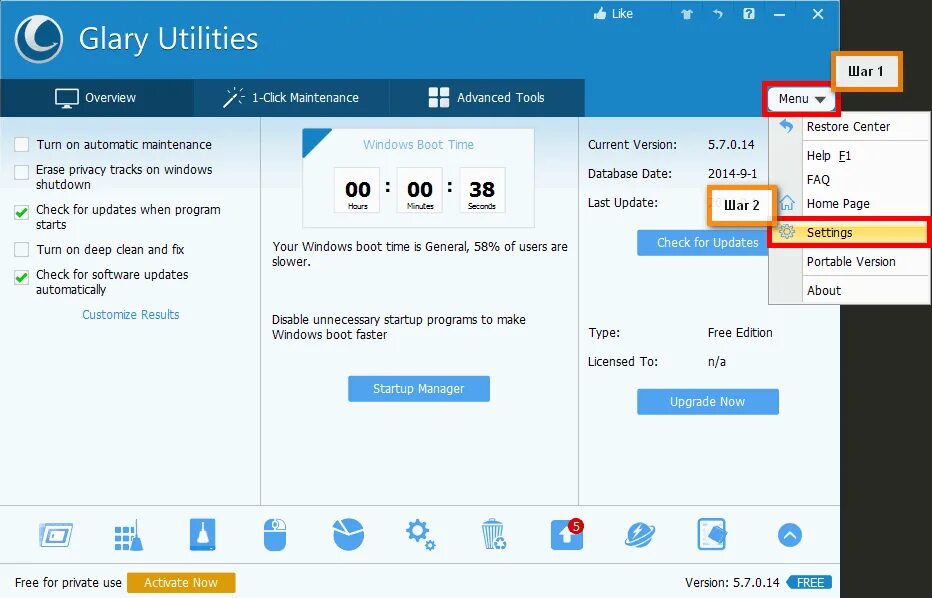
Task: Open the Browser Assistant planet icon
Action: pyautogui.click(x=640, y=534)
